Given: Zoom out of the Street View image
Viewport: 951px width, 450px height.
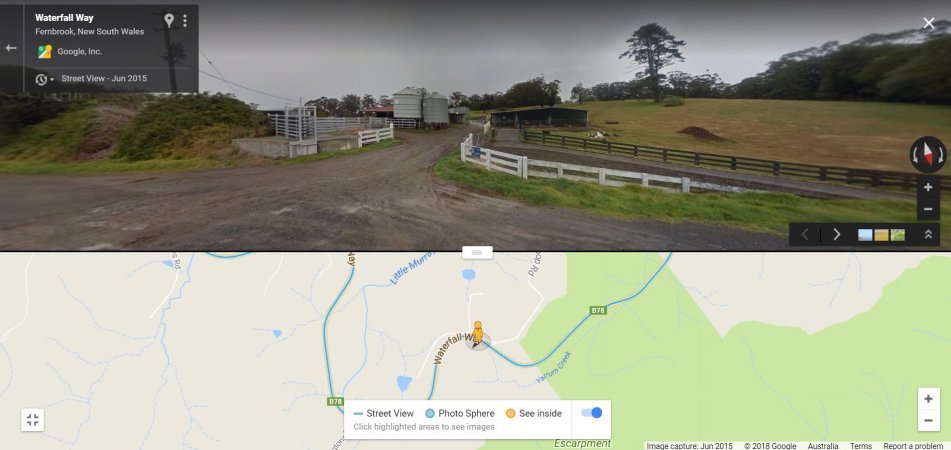Looking at the screenshot, I should 928,209.
